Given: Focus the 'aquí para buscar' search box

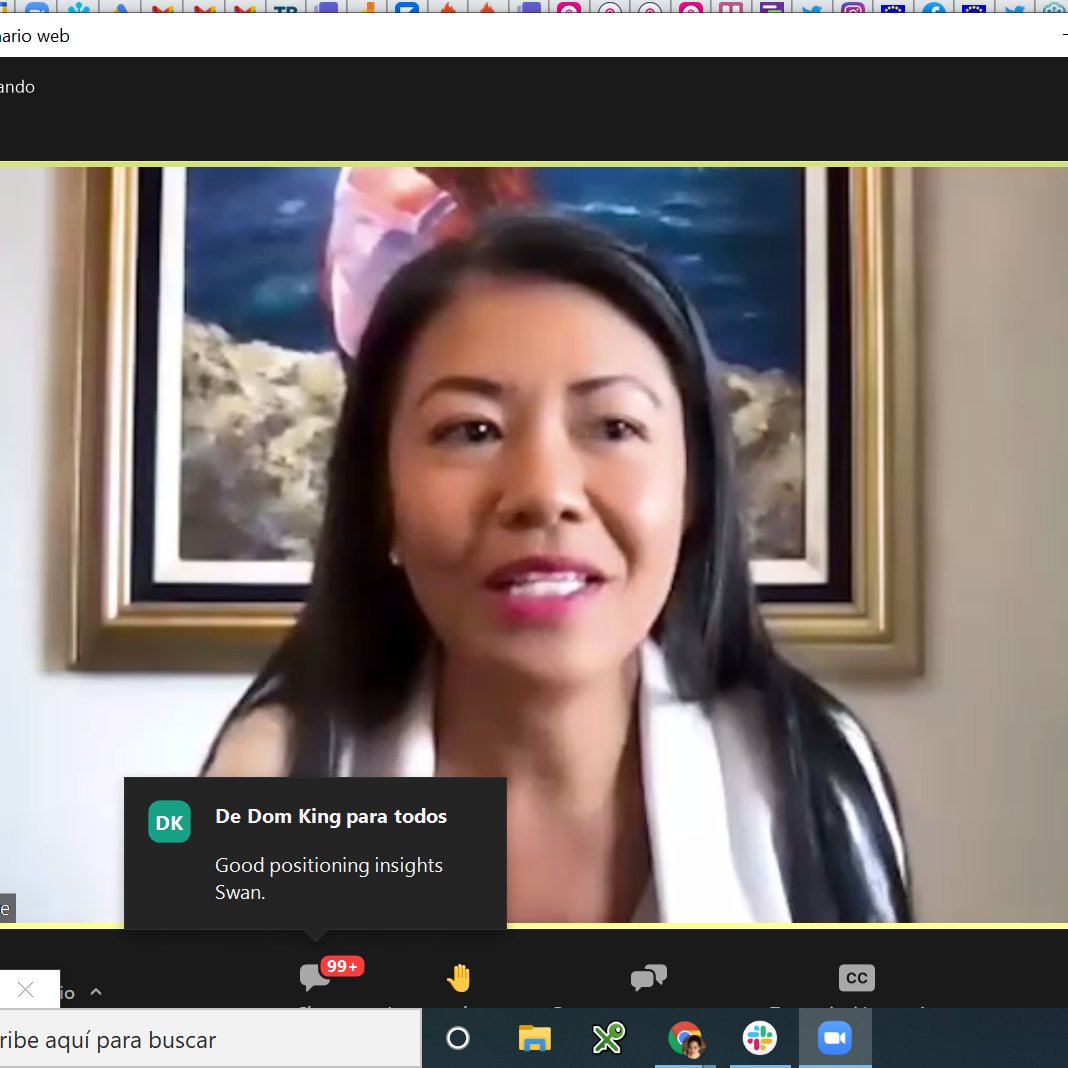Looking at the screenshot, I should point(208,1039).
